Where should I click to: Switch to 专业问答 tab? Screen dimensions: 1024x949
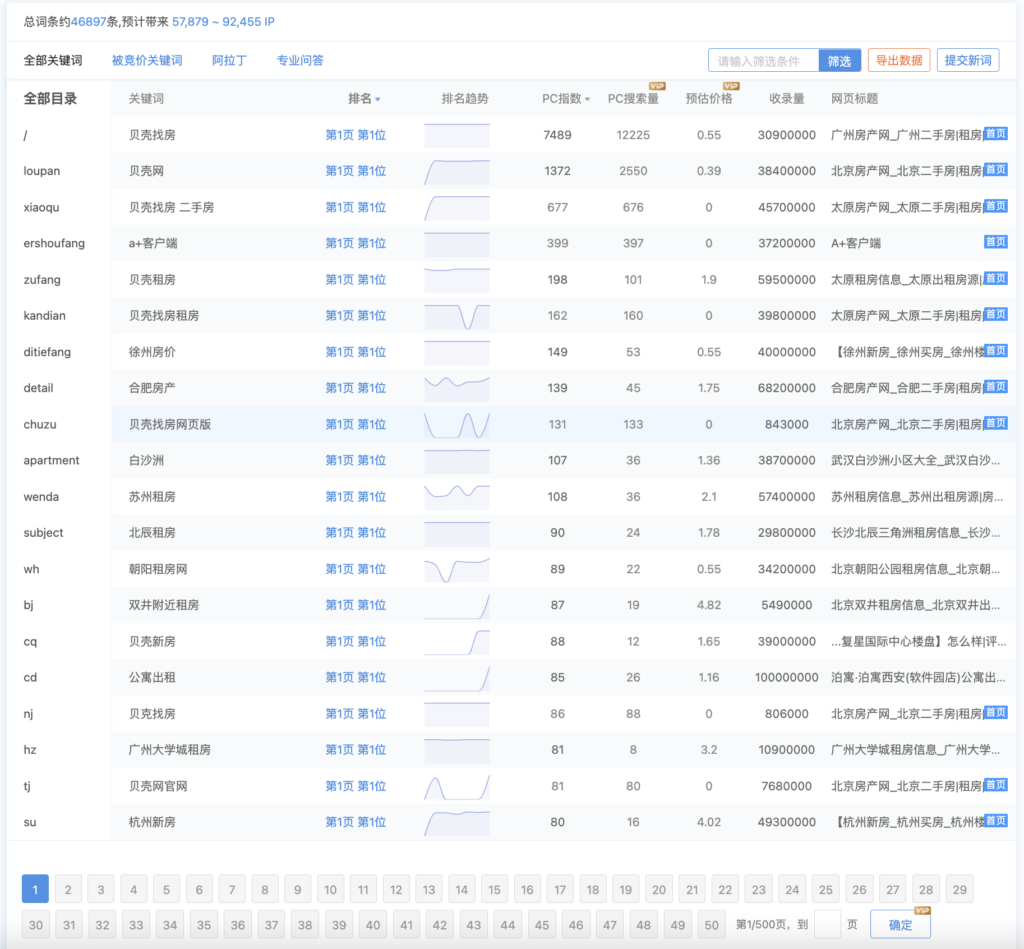pyautogui.click(x=300, y=61)
